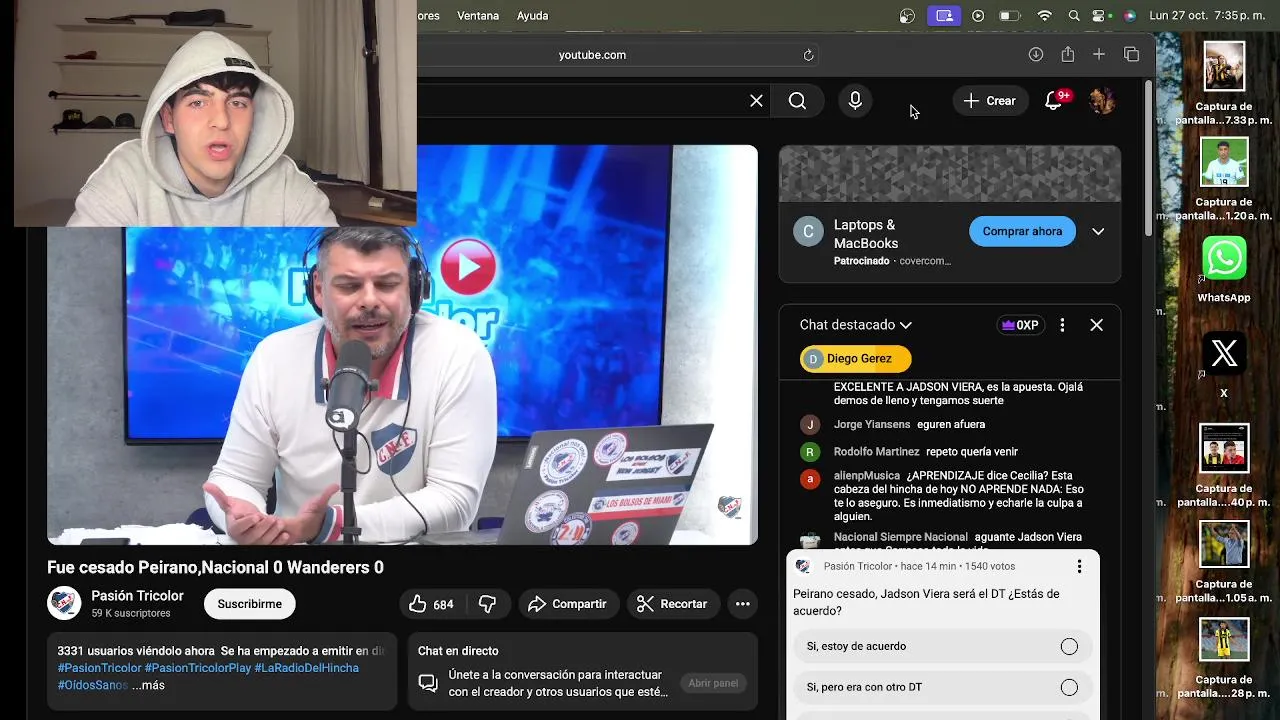The image size is (1280, 720).
Task: Open Wi-Fi status menu
Action: 1045,16
